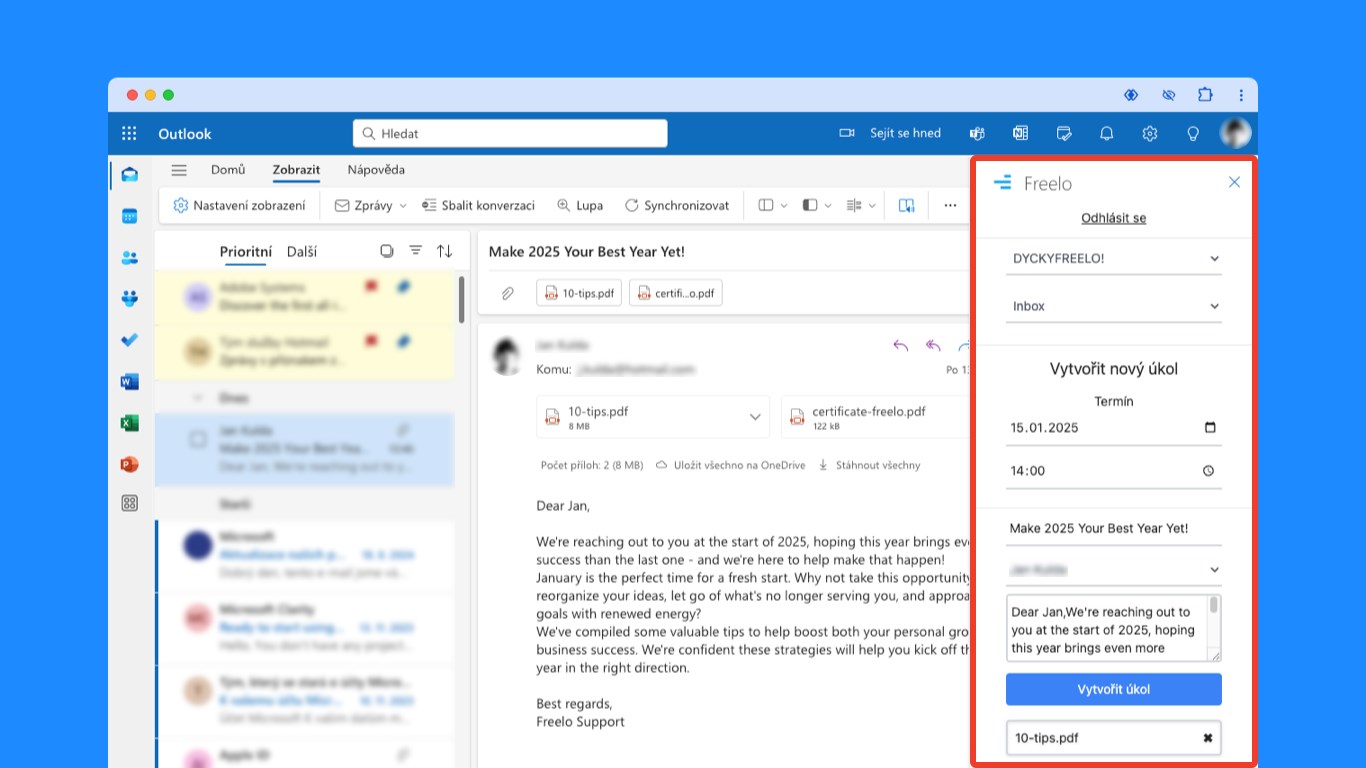Switch to the Zobrazit ribbon tab

tap(296, 170)
